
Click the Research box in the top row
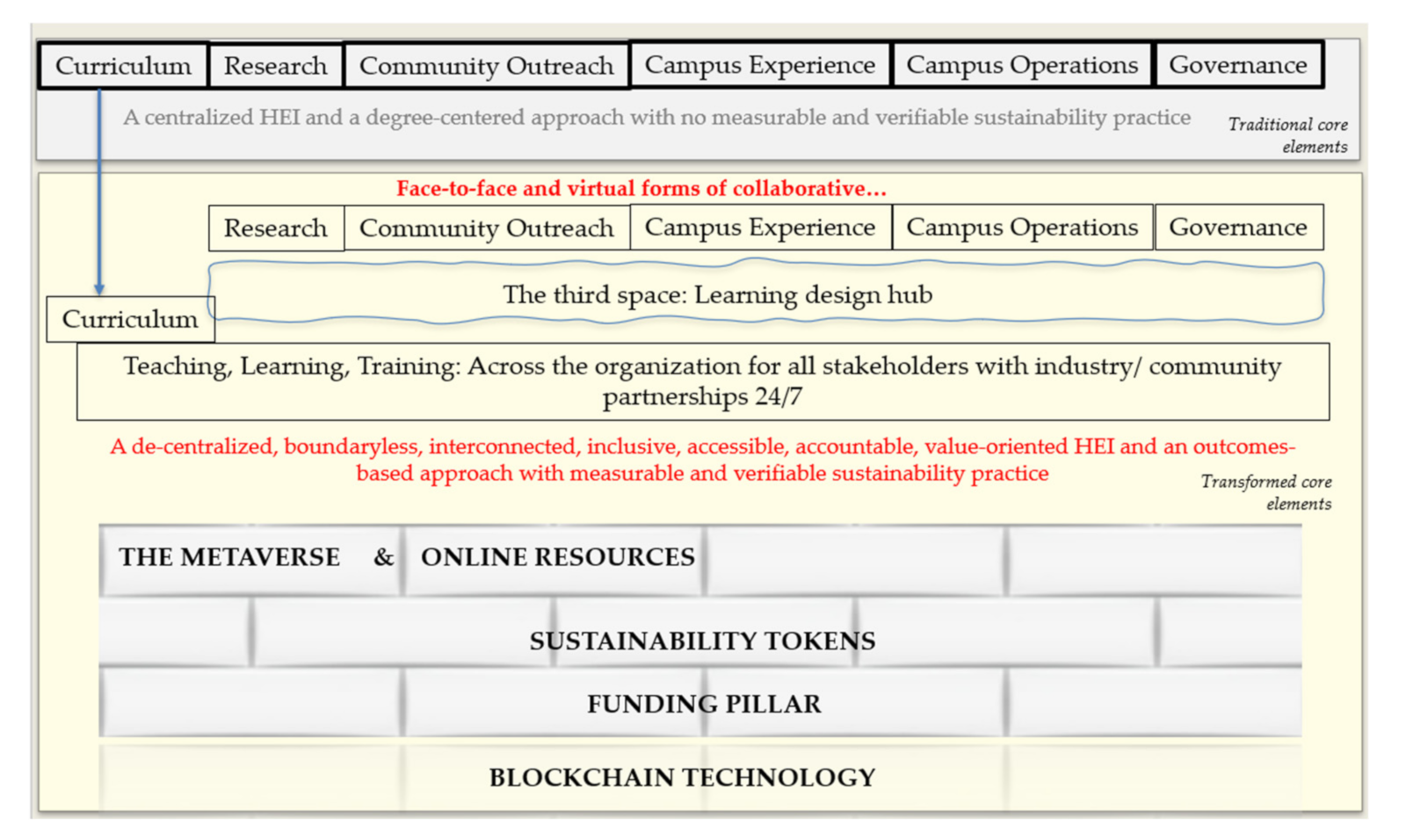275,65
